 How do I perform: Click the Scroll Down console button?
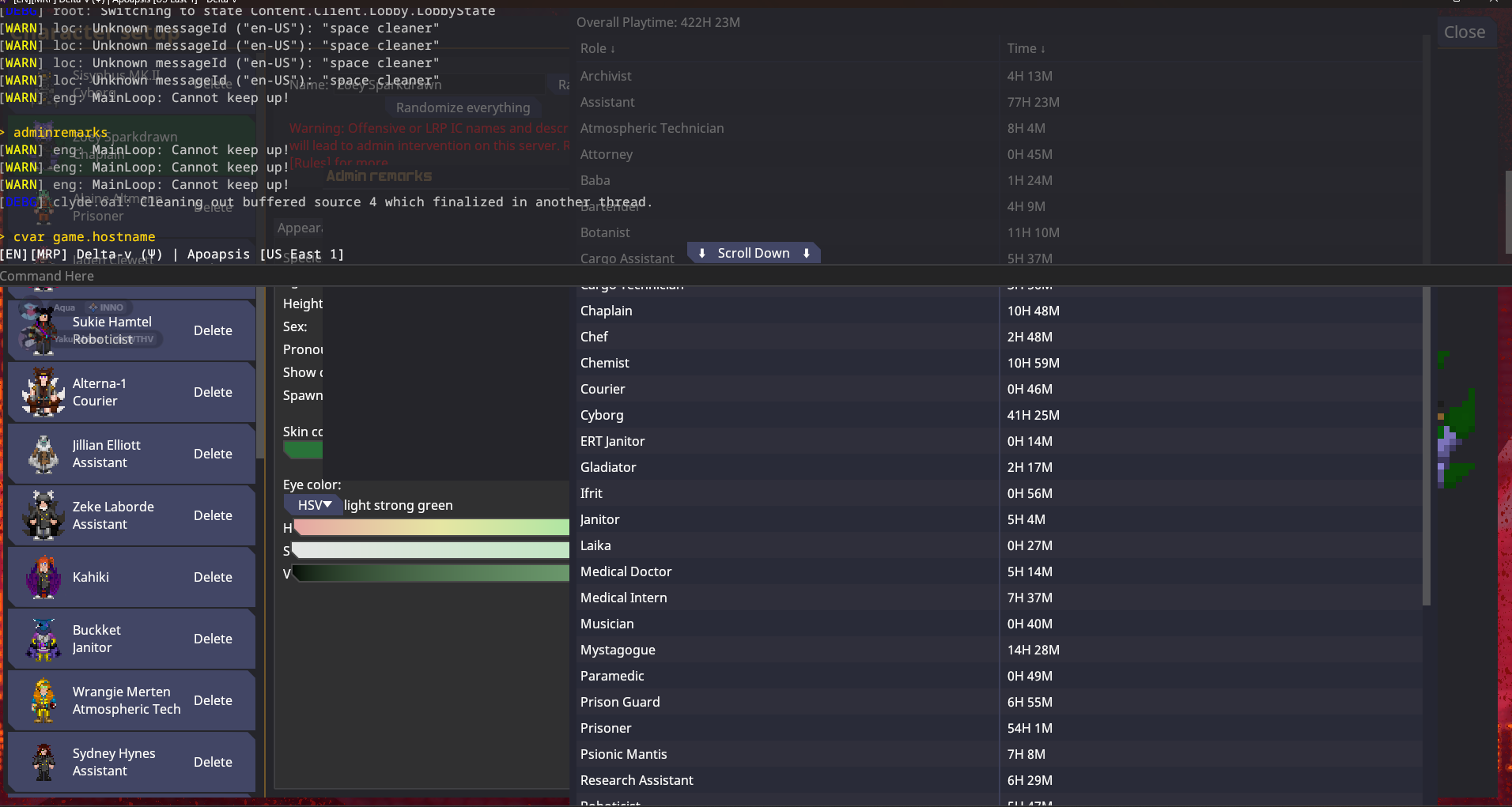(x=754, y=253)
